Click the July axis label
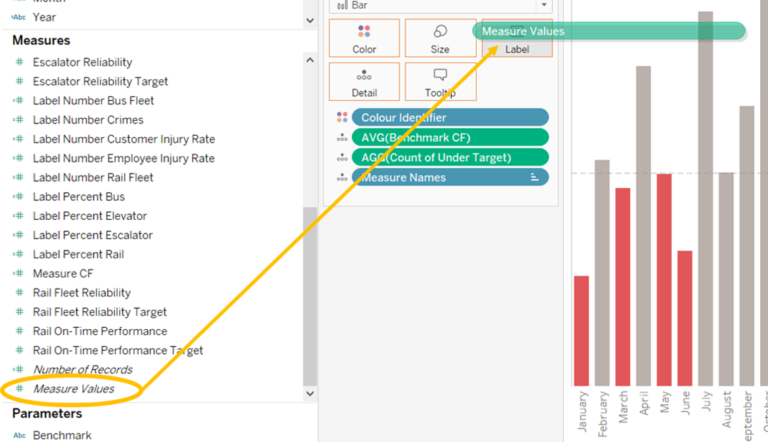The image size is (768, 442). click(x=706, y=401)
